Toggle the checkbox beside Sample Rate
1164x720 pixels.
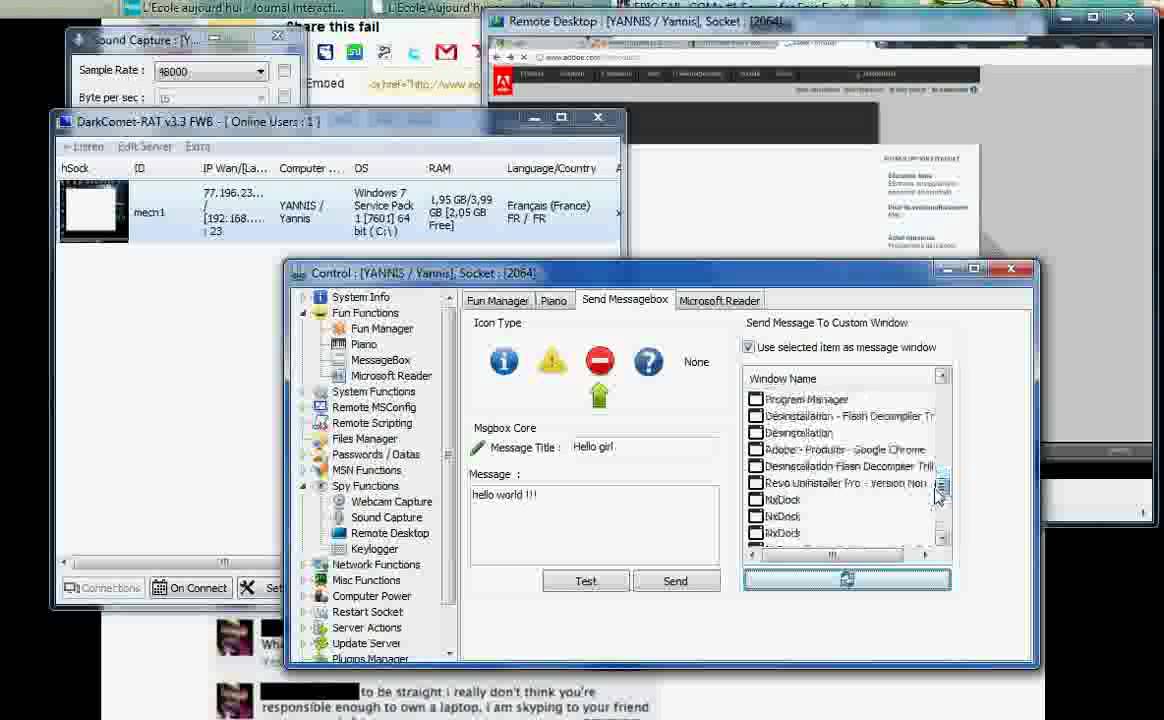point(284,71)
